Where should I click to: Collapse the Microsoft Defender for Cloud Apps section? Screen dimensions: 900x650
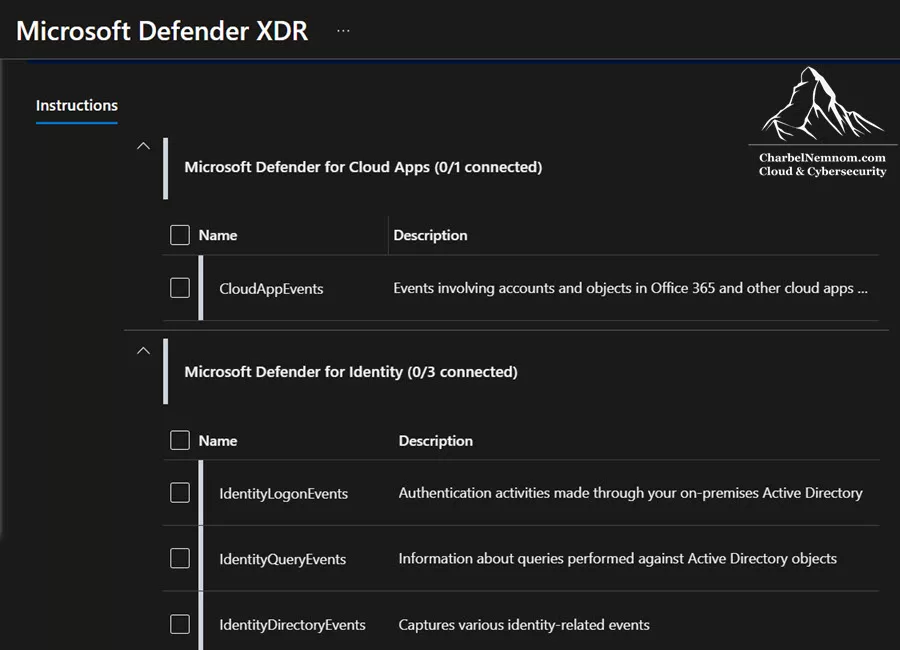click(143, 146)
